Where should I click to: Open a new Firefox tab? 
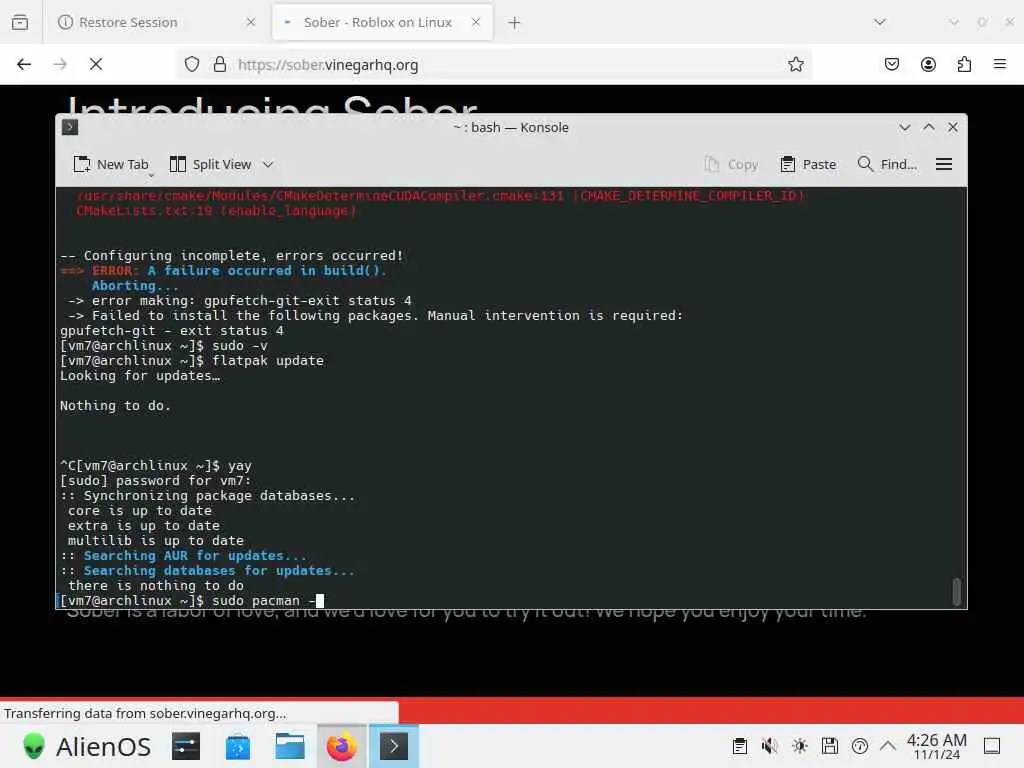pos(515,23)
